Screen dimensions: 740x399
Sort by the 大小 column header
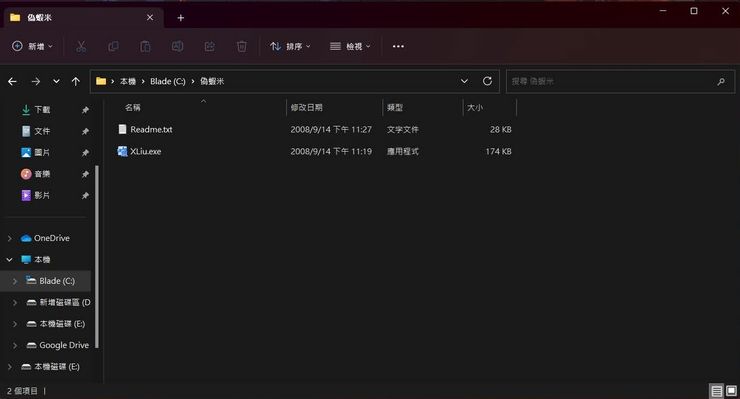[475, 108]
